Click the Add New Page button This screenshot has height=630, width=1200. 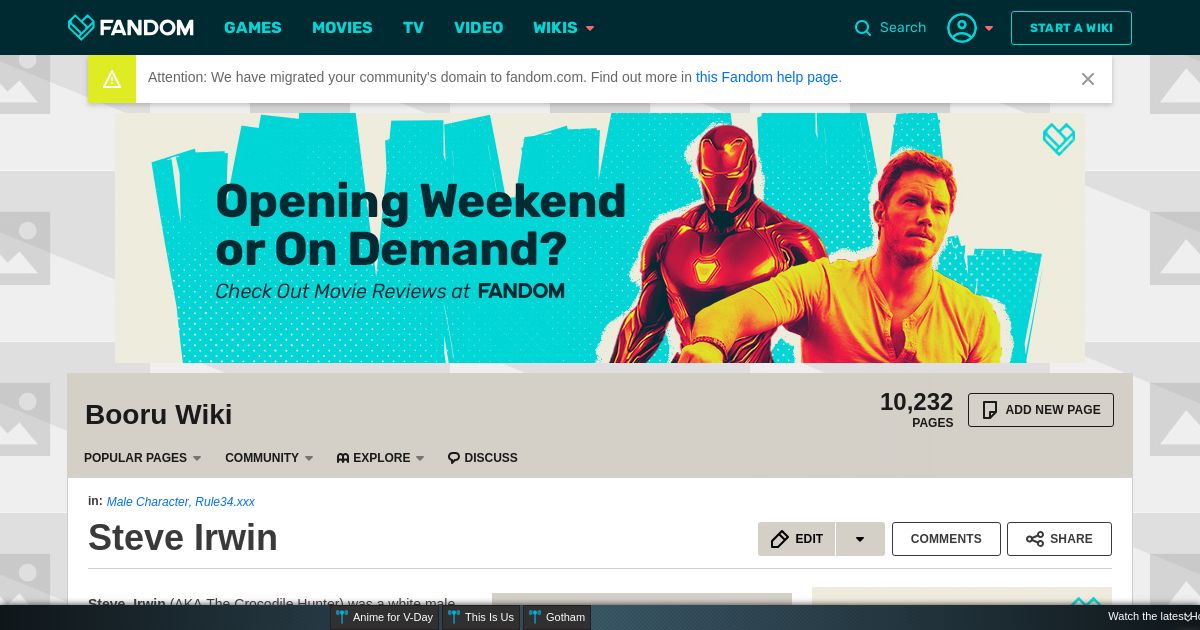coord(1041,410)
